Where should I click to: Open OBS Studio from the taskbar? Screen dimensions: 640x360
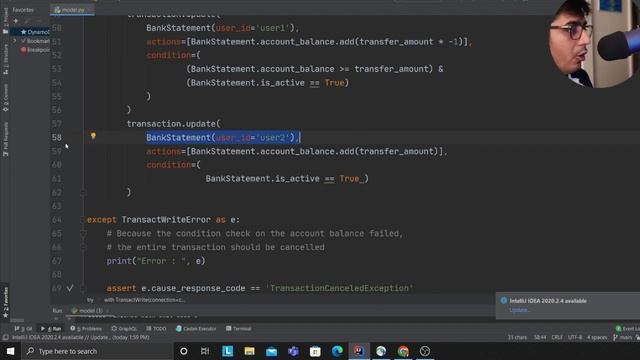click(425, 351)
